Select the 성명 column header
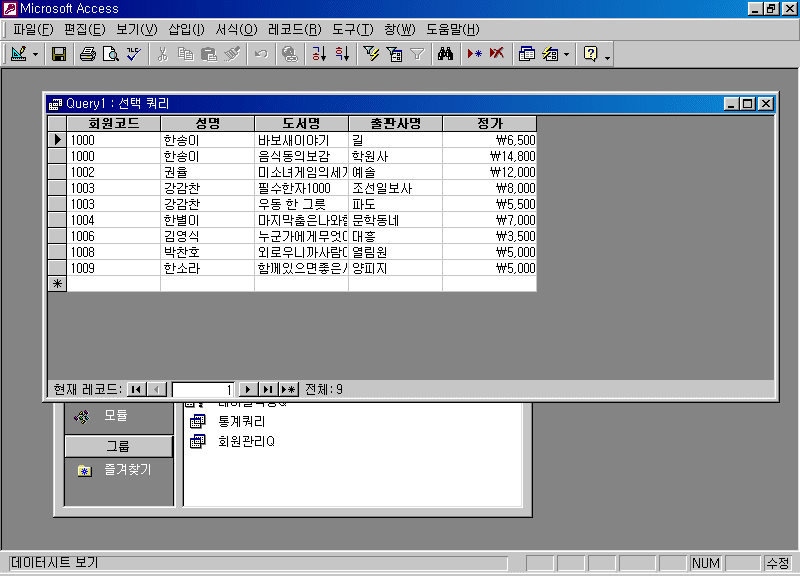The image size is (800, 576). coord(208,123)
